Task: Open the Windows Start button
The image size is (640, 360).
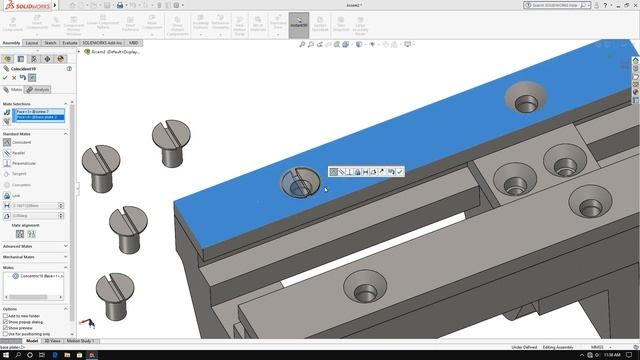Action: 6,355
